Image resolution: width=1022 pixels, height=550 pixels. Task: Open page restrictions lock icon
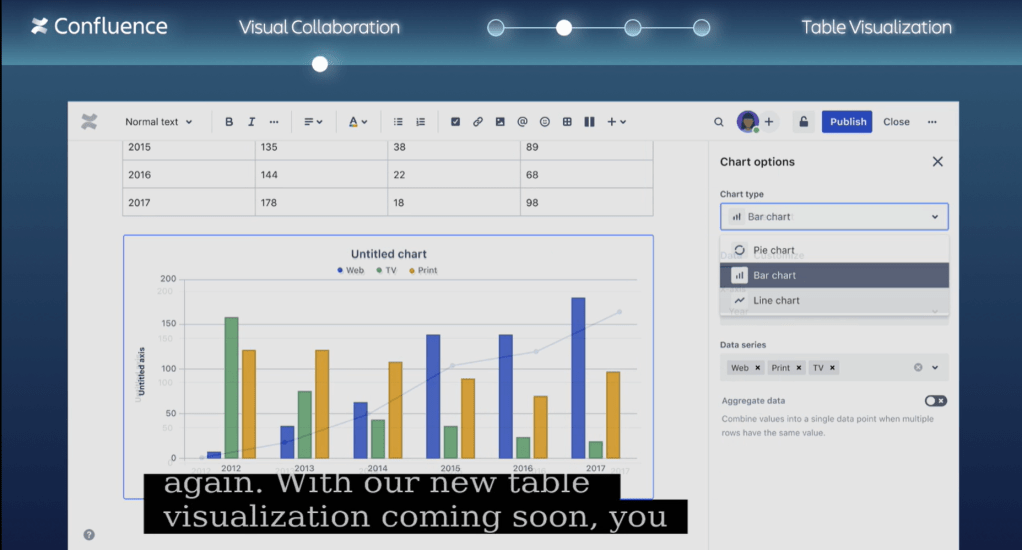tap(802, 122)
